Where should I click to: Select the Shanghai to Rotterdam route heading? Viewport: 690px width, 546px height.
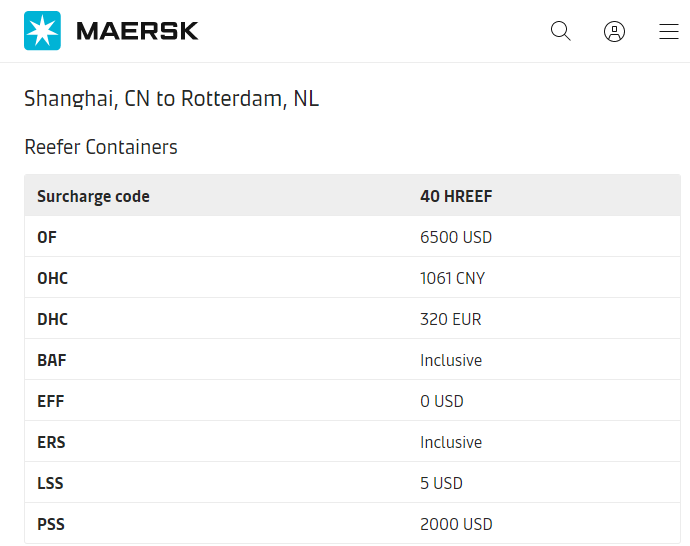[171, 99]
